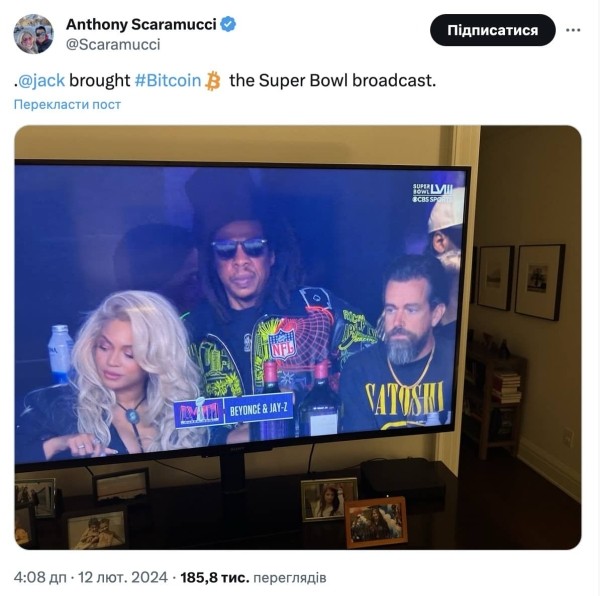Click the @Scaramucci handle
The width and height of the screenshot is (600, 596).
pos(113,45)
